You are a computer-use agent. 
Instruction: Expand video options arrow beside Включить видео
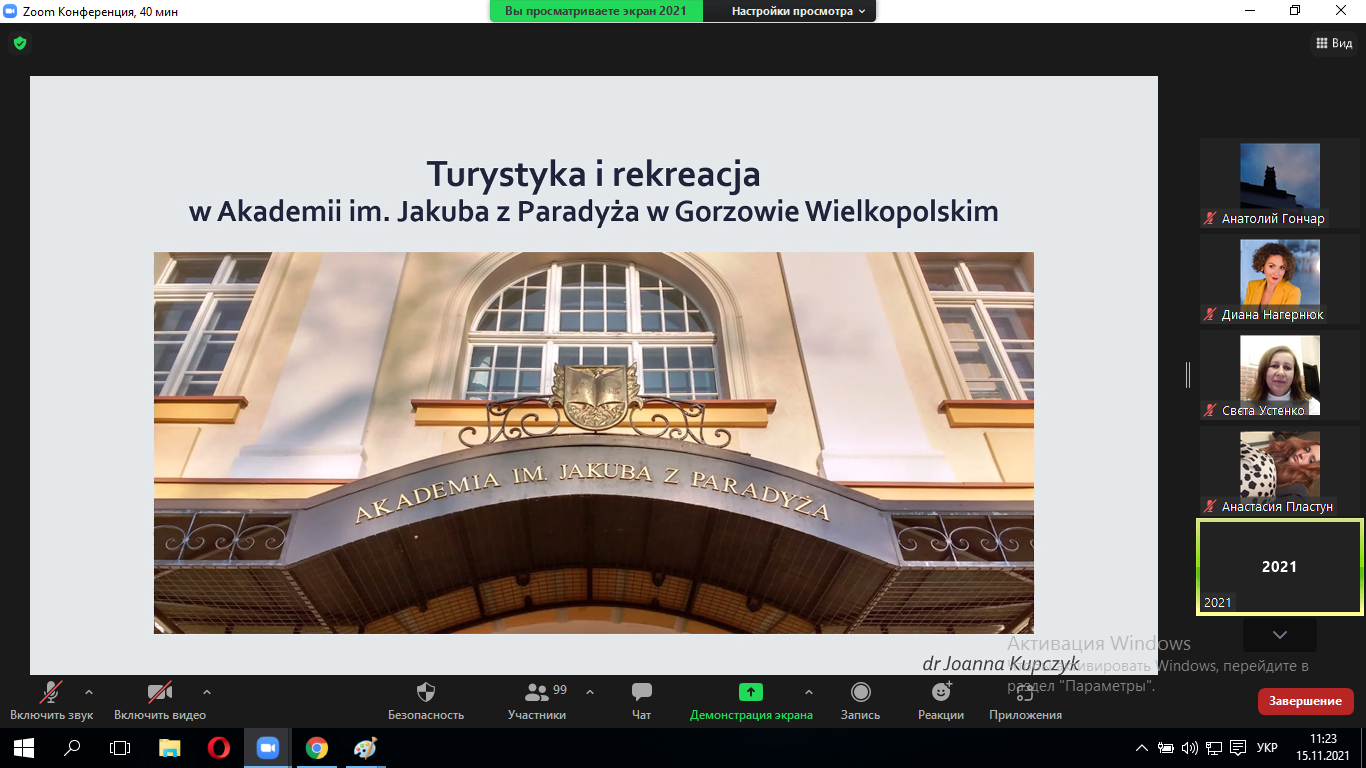(x=207, y=692)
